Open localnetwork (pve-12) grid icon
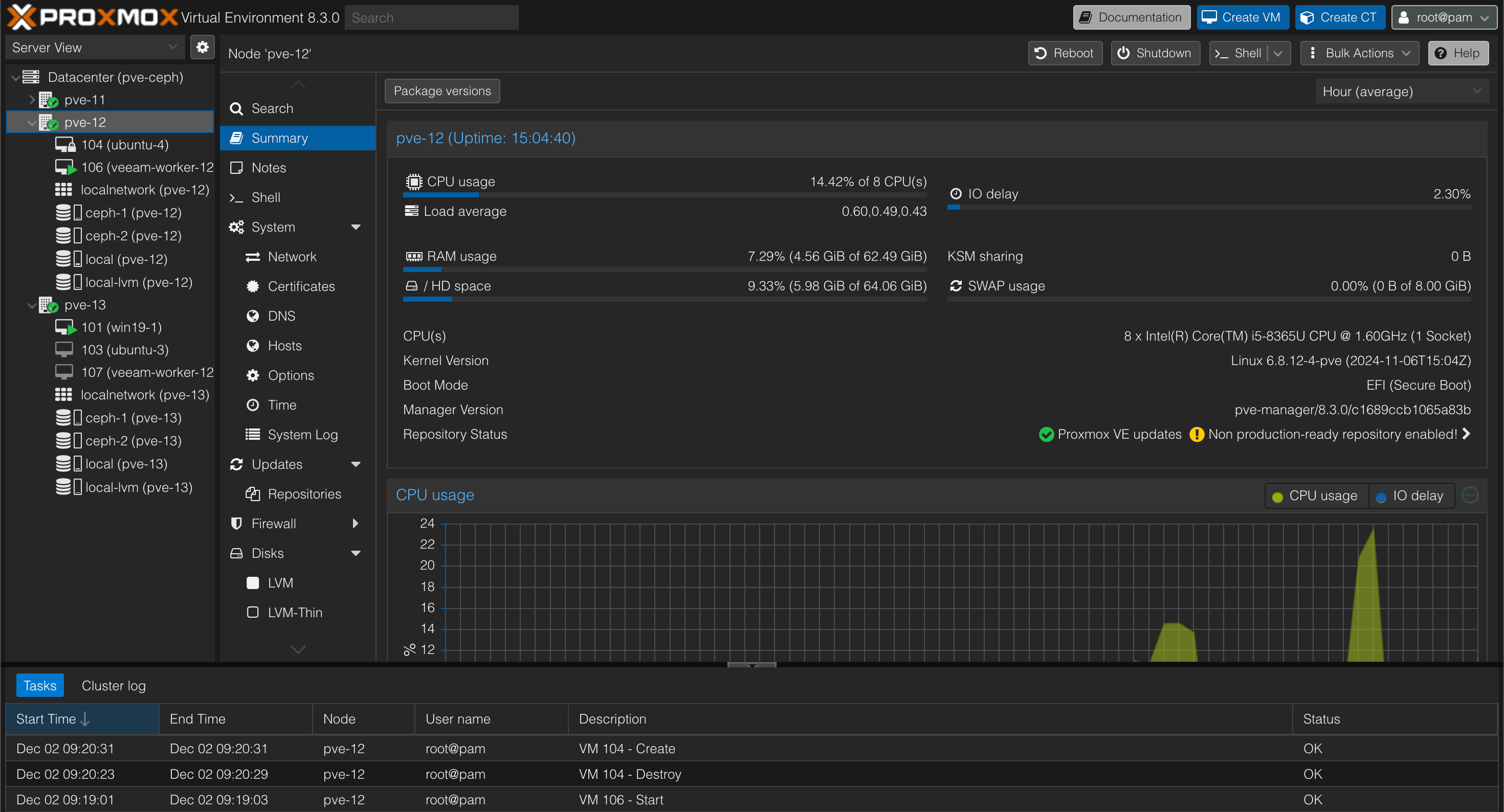This screenshot has height=812, width=1504. (63, 190)
